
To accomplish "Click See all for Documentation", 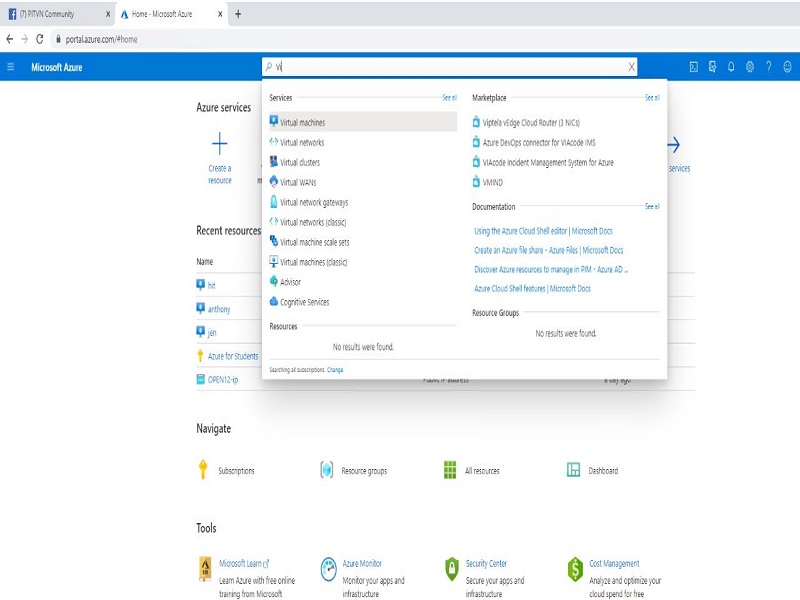I will coord(652,207).
